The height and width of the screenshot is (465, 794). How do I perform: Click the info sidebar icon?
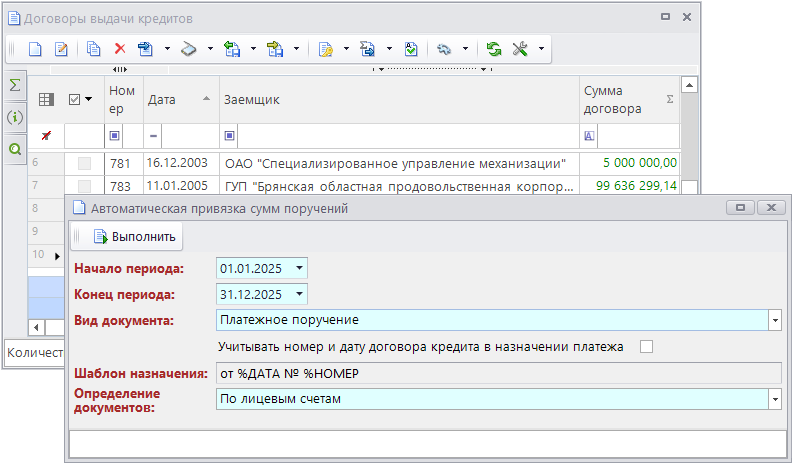click(15, 117)
